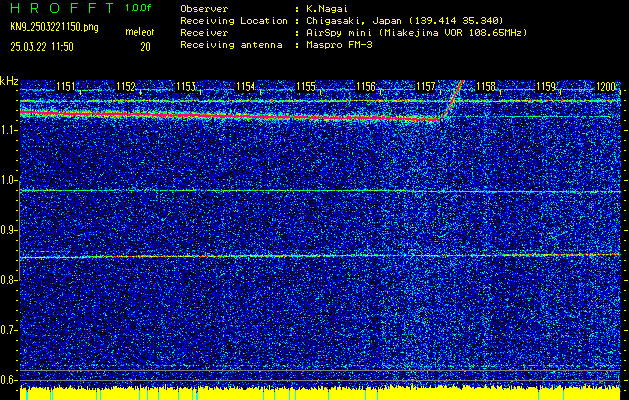Click the 1154 time marker

[246, 86]
